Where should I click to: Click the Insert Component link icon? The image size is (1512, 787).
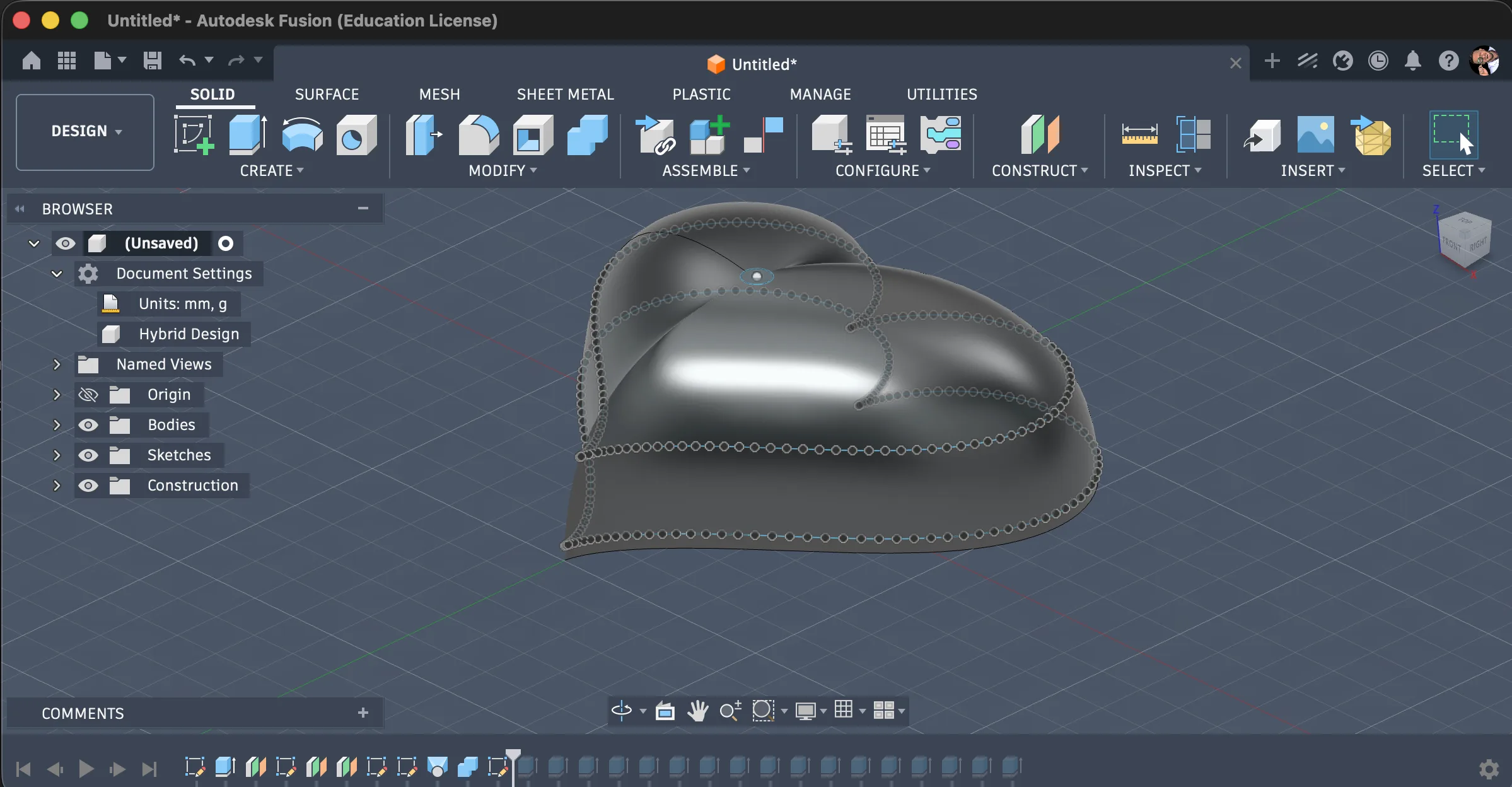tap(655, 134)
